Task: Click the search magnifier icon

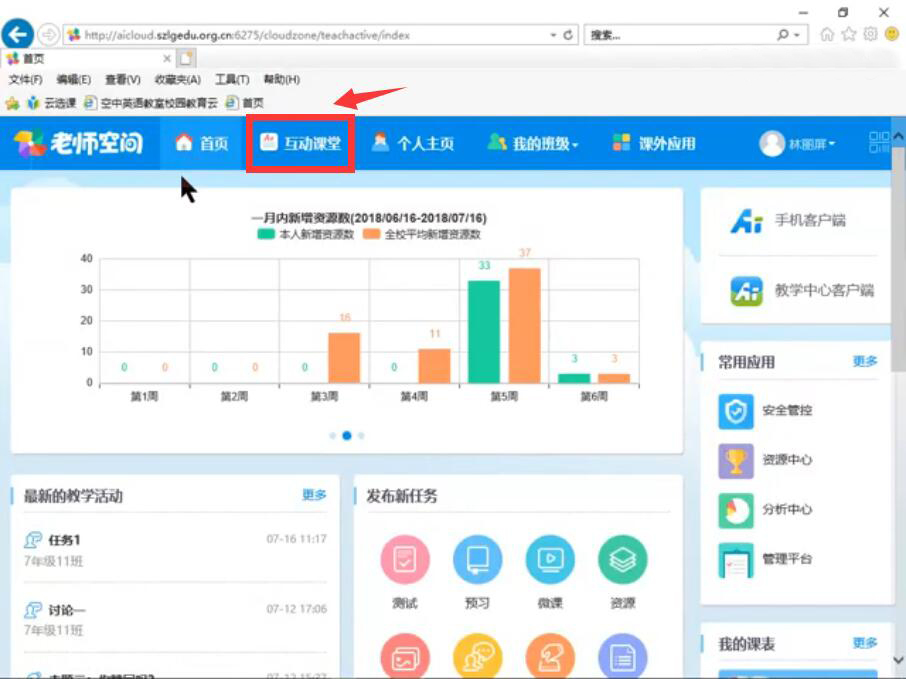Action: pyautogui.click(x=782, y=35)
